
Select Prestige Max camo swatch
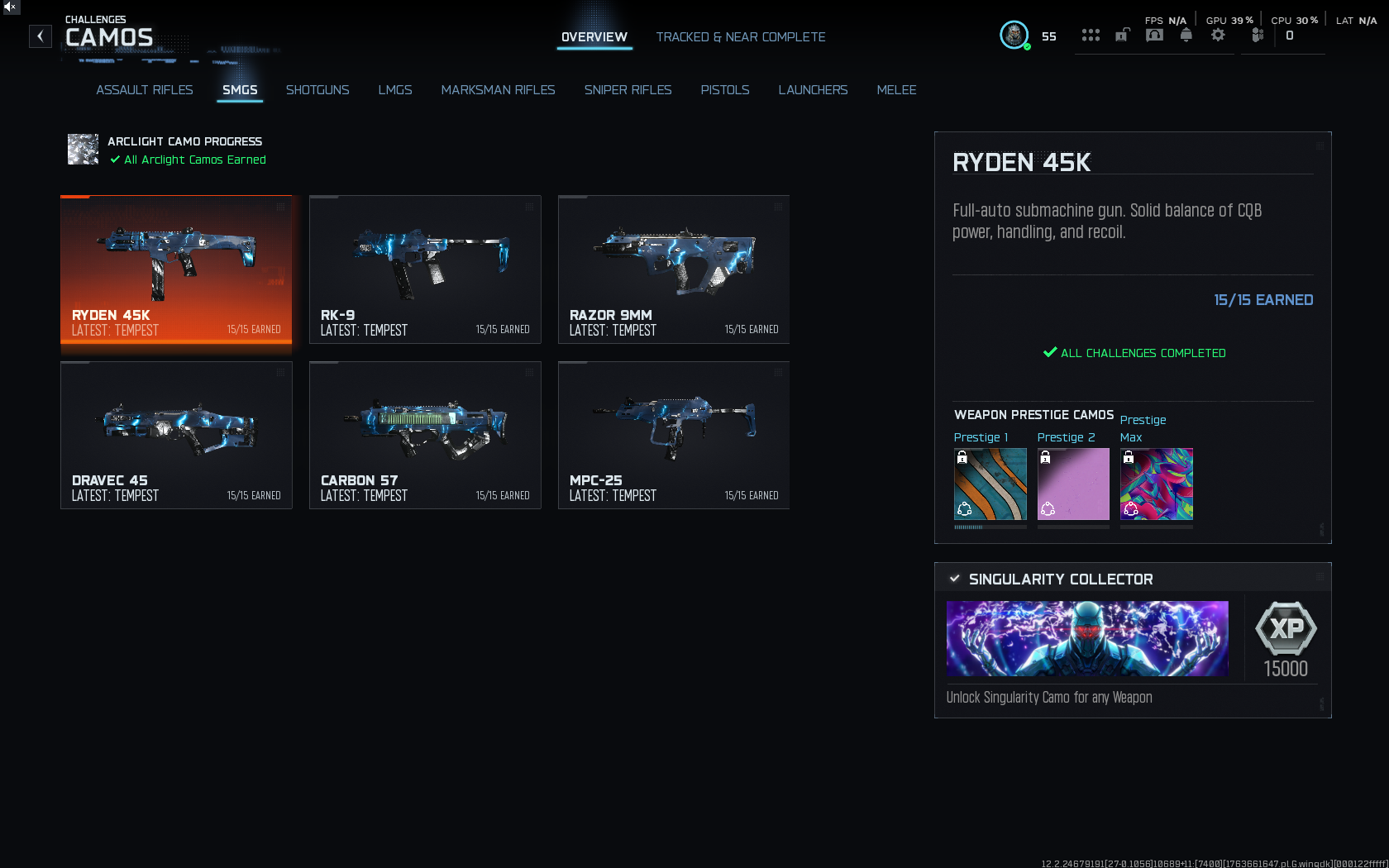pos(1157,484)
